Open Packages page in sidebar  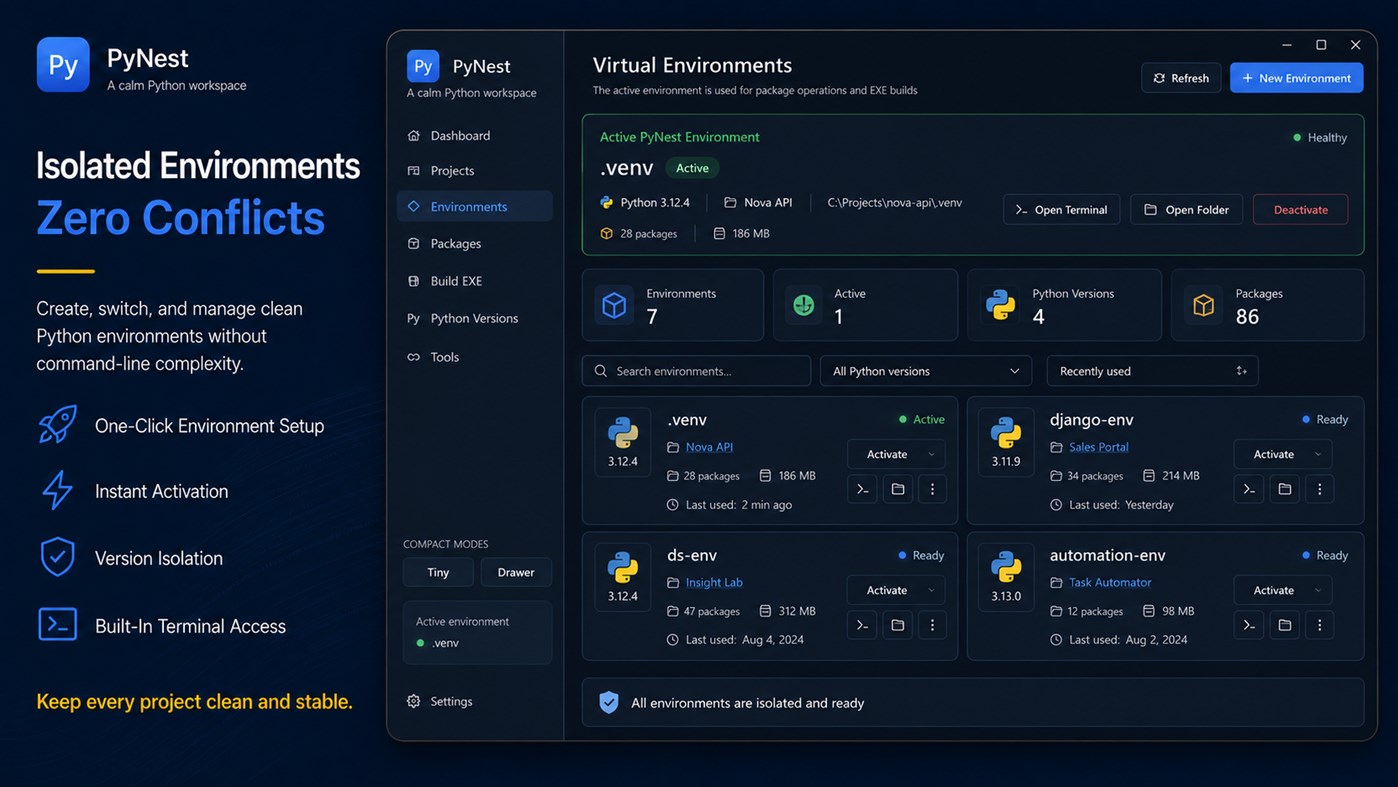(474, 244)
